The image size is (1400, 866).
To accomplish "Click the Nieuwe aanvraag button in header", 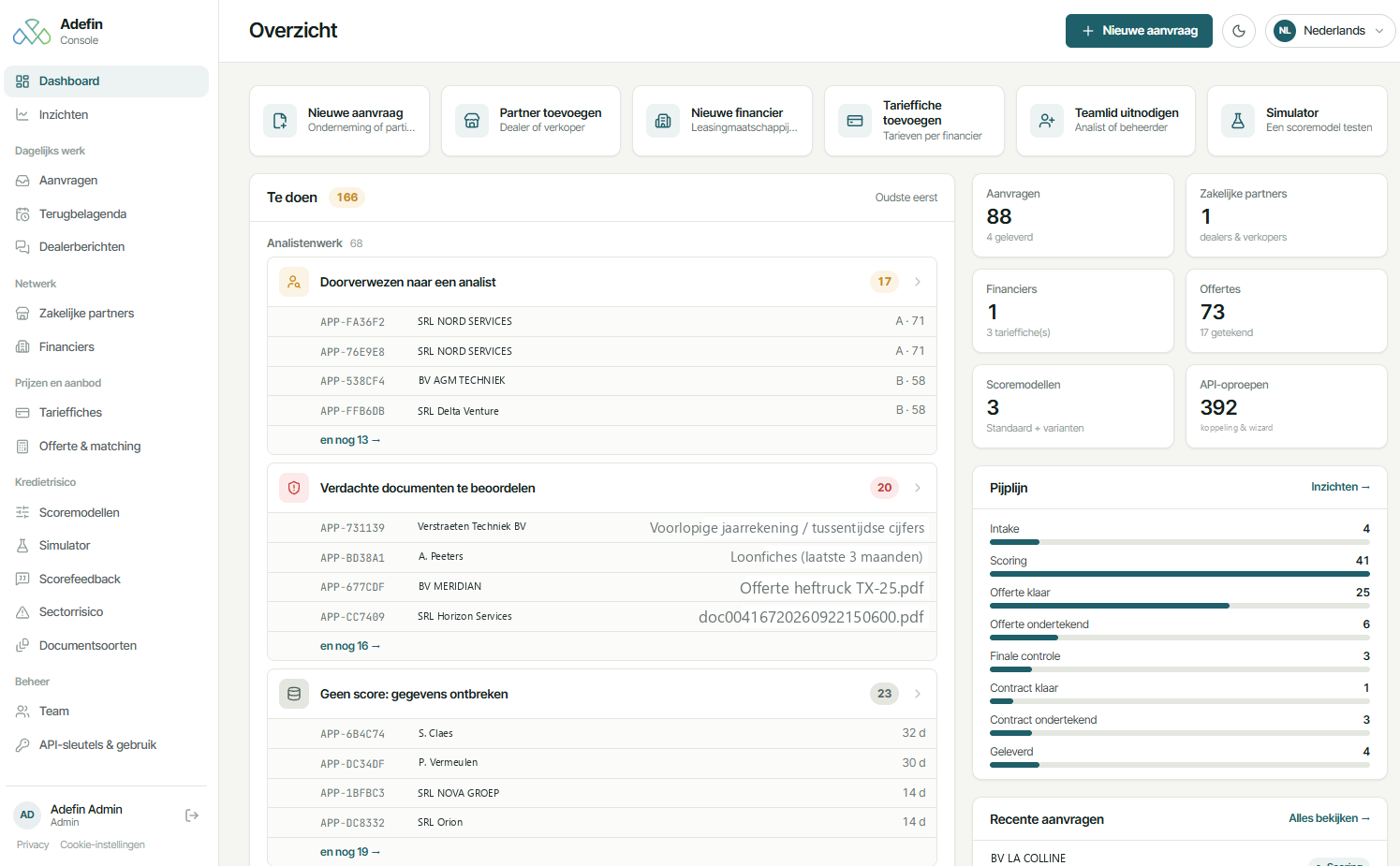I will click(1139, 31).
